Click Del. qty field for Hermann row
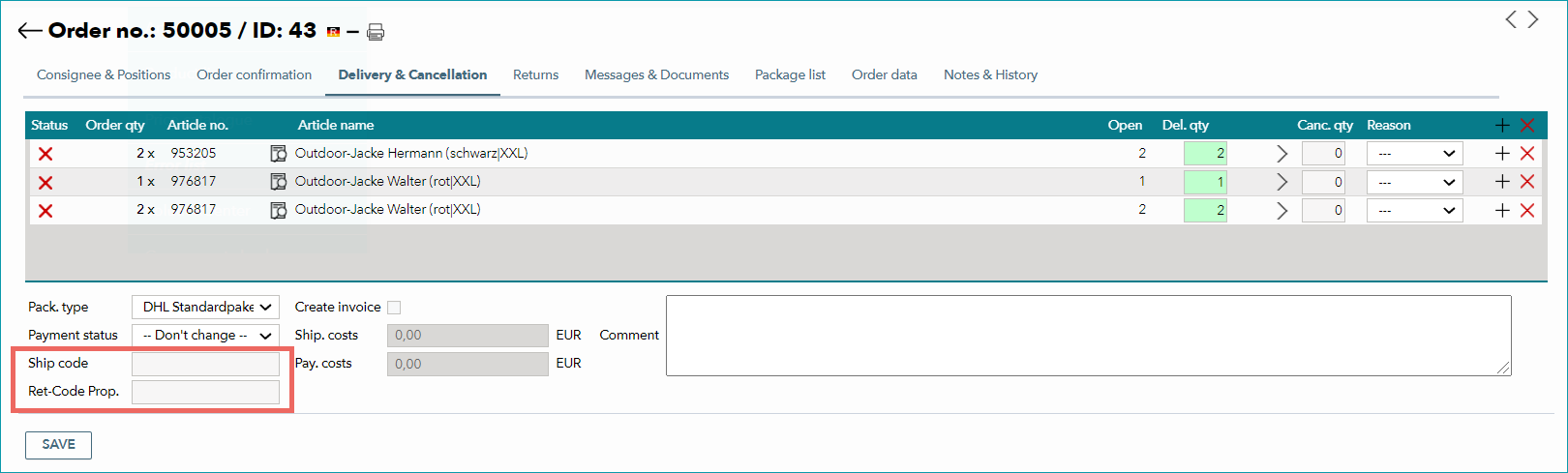The height and width of the screenshot is (473, 1568). [1205, 153]
